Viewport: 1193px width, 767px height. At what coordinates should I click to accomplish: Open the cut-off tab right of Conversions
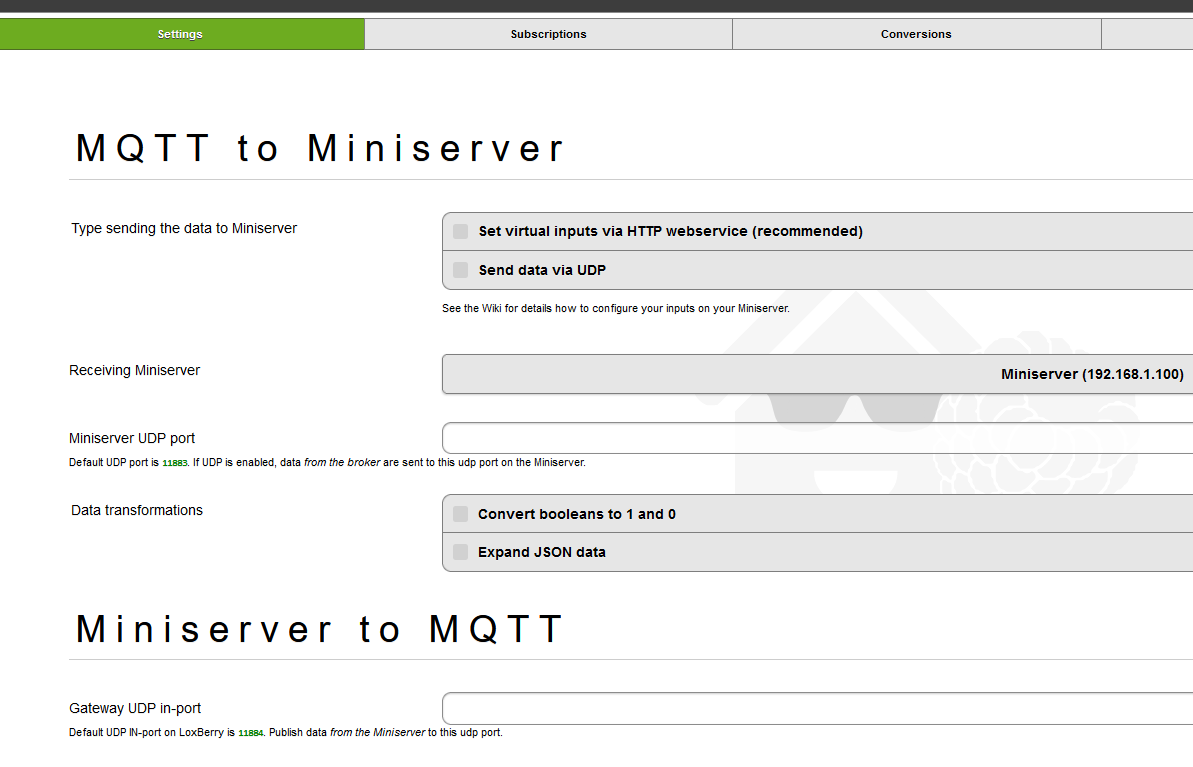pos(1147,34)
